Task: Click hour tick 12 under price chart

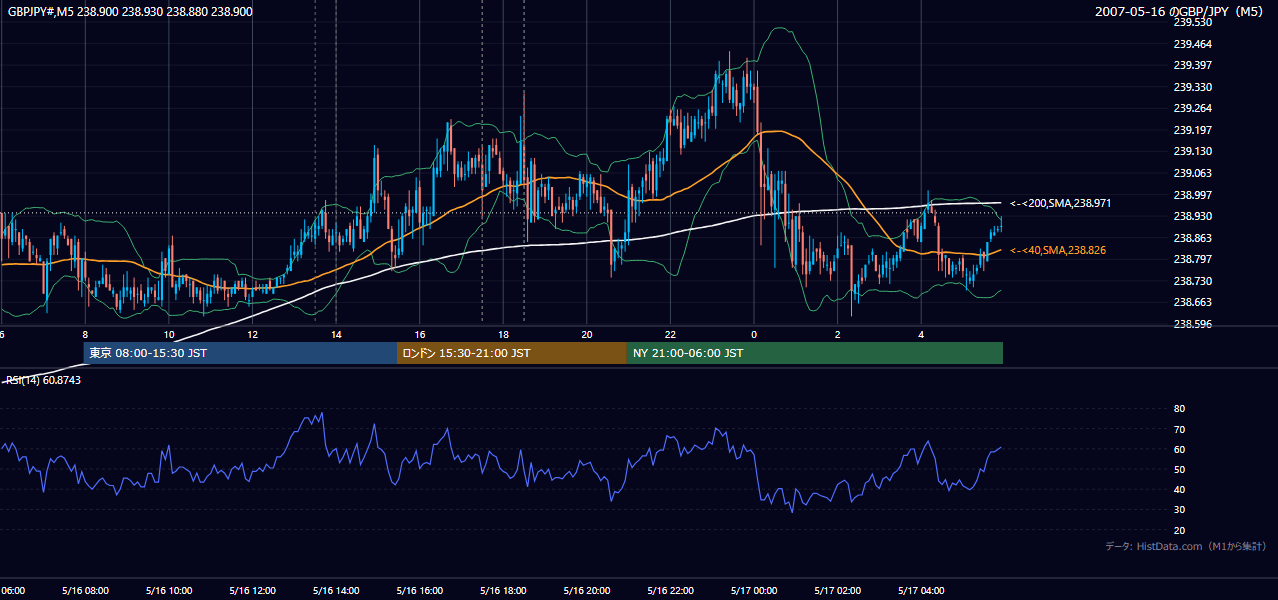Action: [252, 334]
